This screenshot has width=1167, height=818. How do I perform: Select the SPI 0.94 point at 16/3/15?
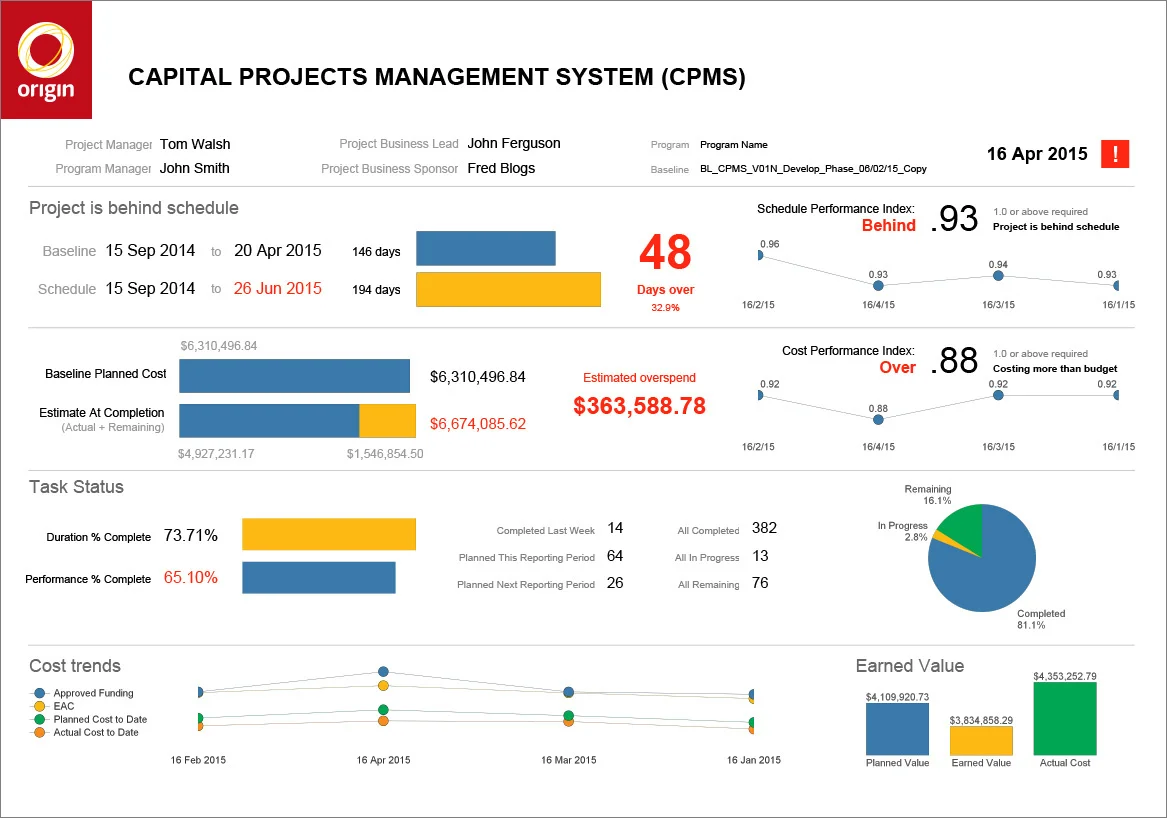(x=998, y=275)
